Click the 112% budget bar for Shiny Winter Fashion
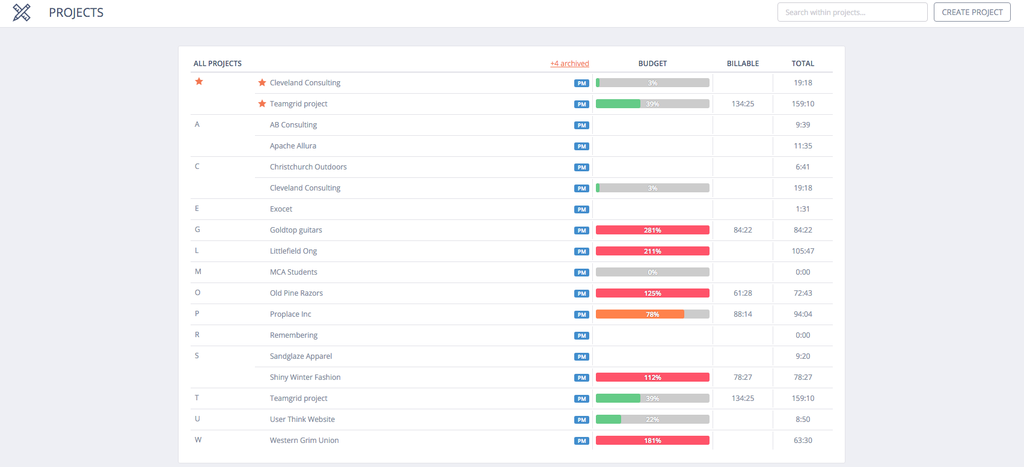Screen dimensions: 1024x467 point(652,377)
